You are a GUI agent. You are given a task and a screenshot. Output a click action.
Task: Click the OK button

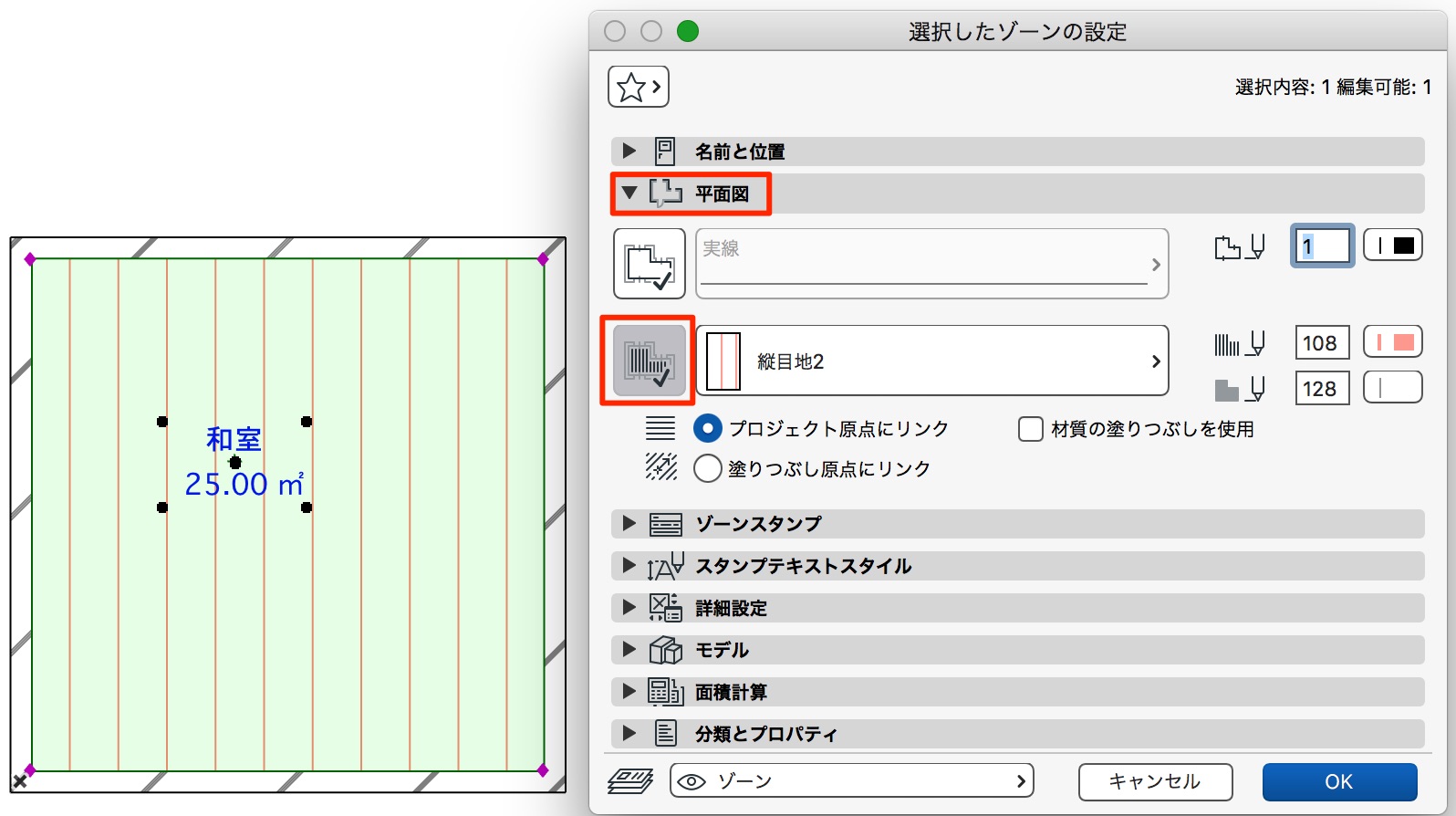click(x=1339, y=782)
